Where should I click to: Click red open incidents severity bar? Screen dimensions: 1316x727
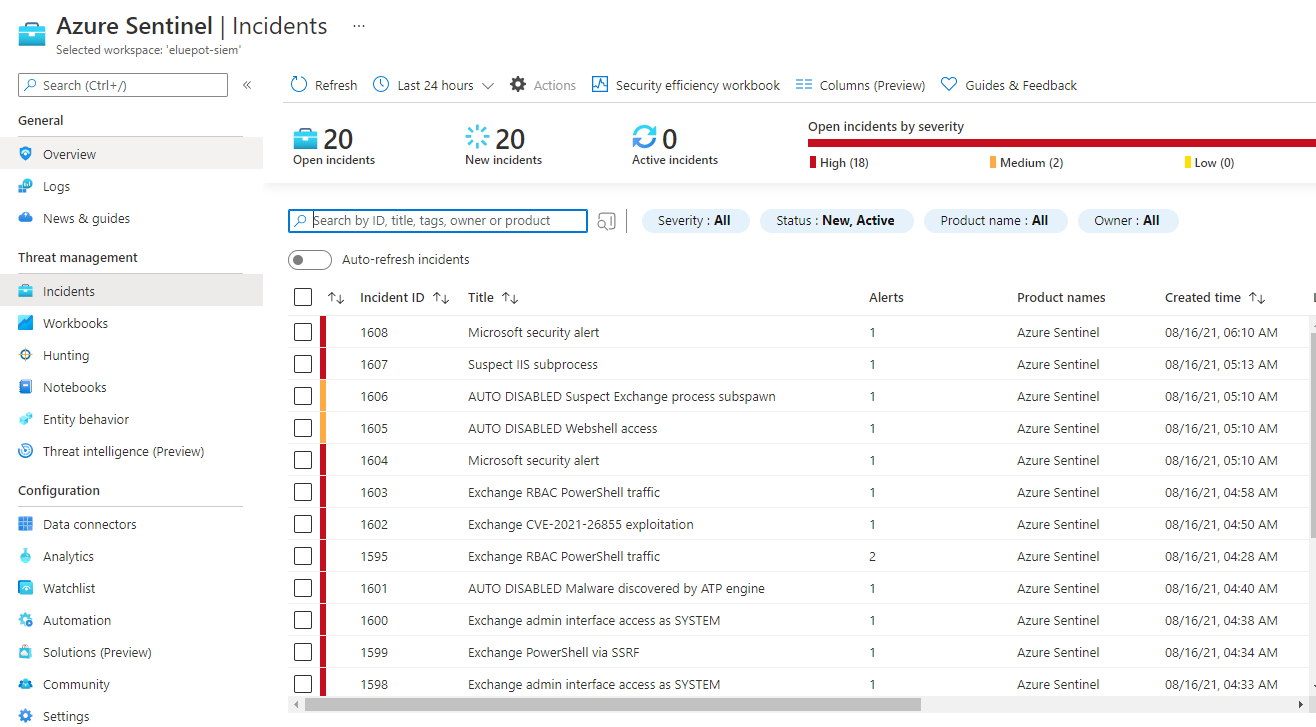click(1062, 143)
